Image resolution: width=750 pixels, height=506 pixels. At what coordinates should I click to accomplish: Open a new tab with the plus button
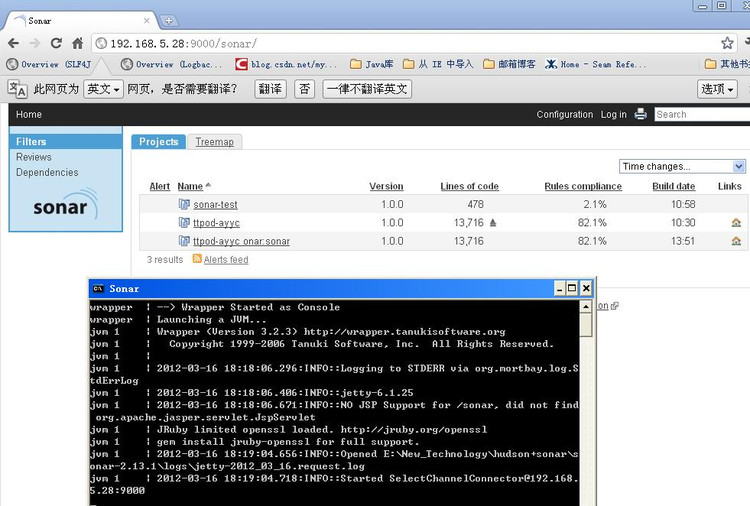pyautogui.click(x=168, y=21)
